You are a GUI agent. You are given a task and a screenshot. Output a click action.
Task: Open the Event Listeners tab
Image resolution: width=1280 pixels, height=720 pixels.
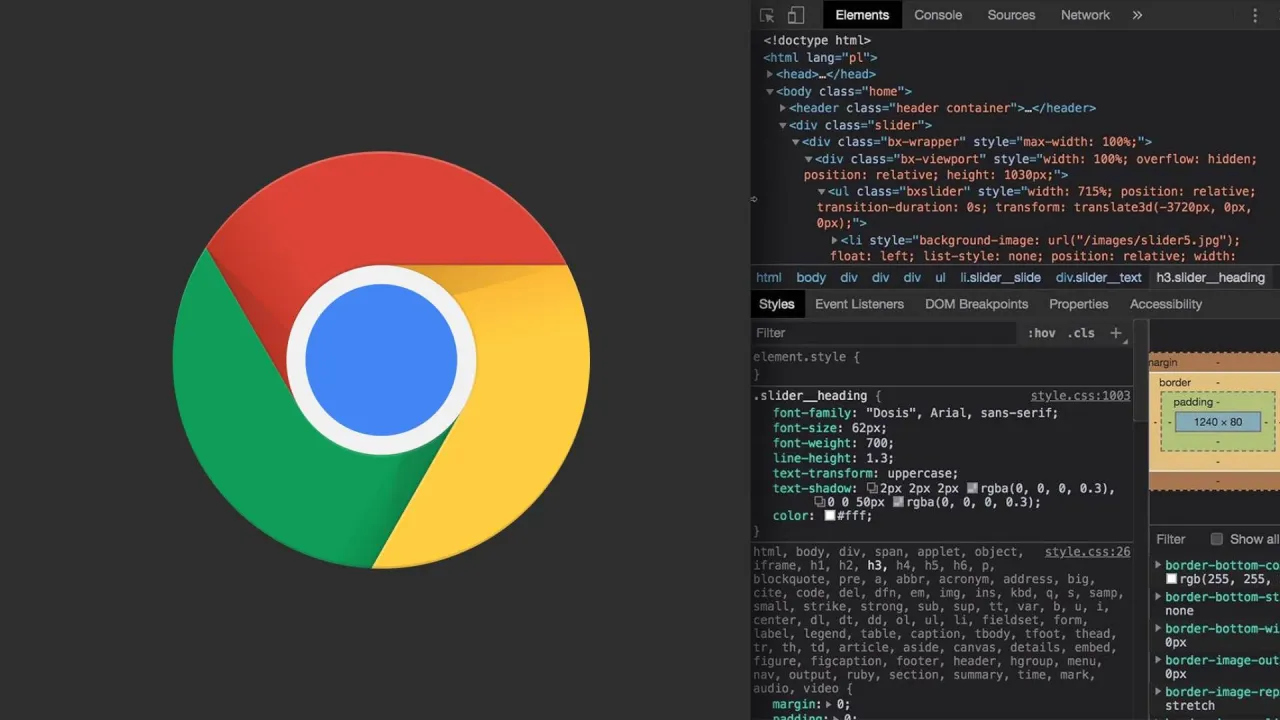(859, 304)
